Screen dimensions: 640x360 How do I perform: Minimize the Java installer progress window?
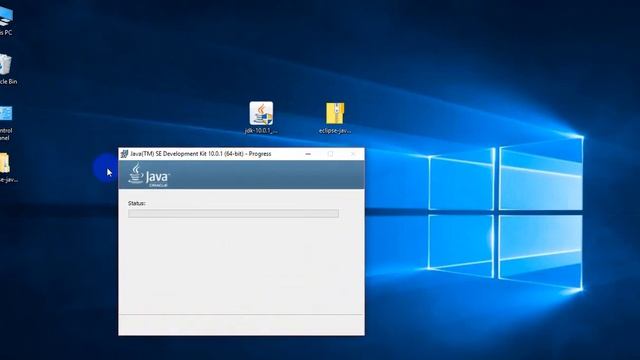click(x=308, y=154)
